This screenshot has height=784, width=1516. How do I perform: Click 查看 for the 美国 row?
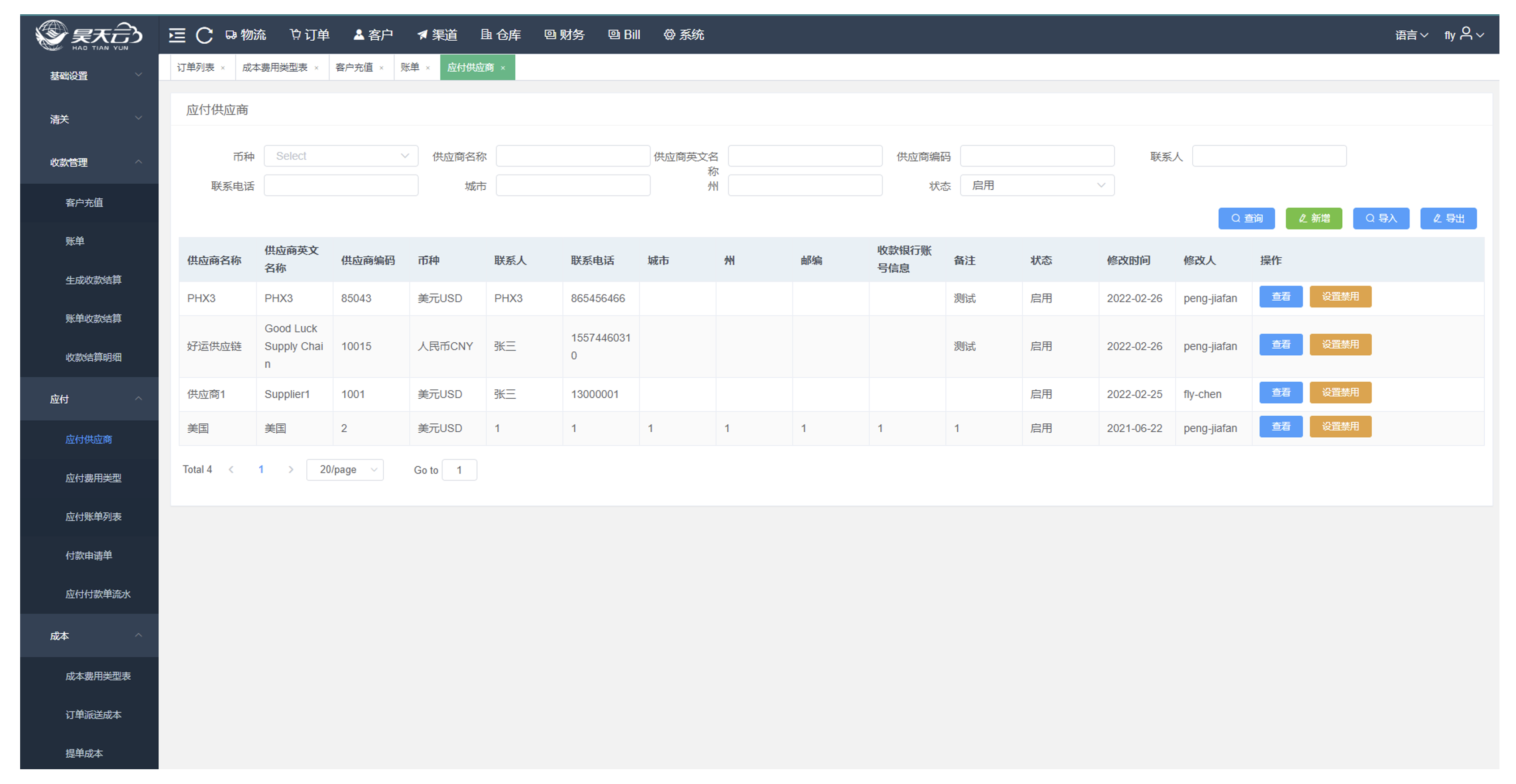click(1280, 427)
